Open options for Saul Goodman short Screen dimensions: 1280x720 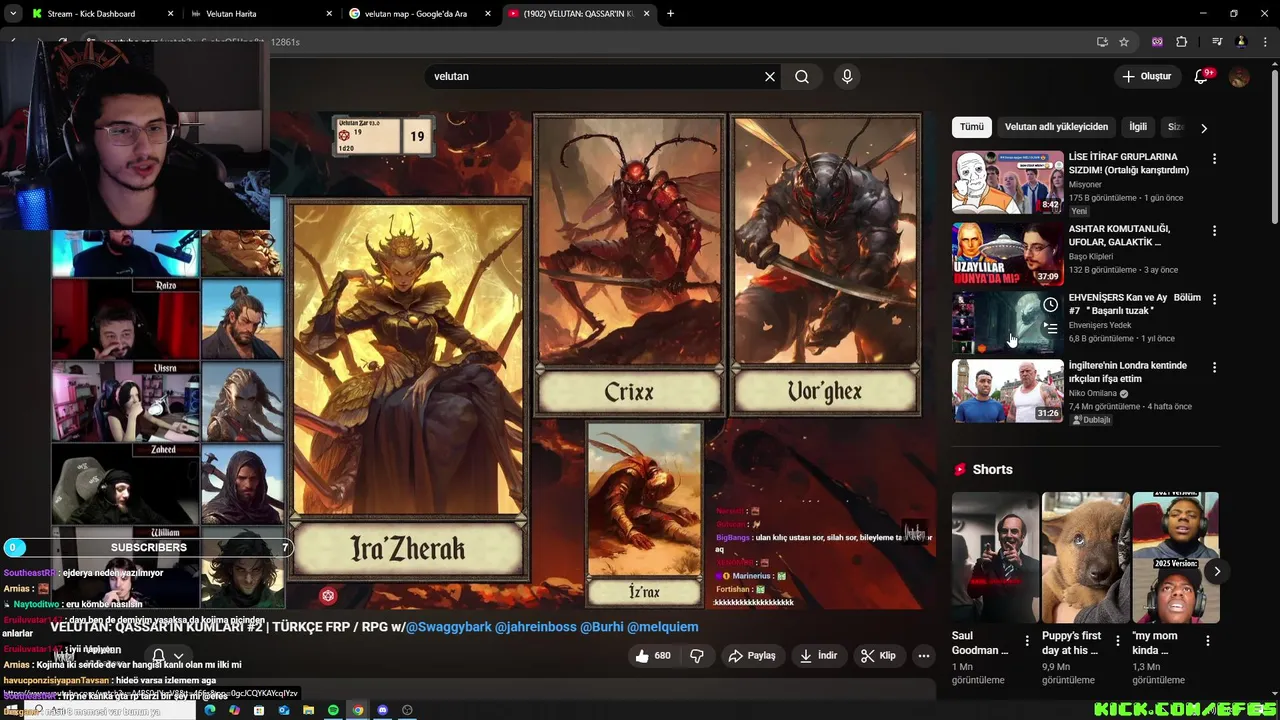[1027, 641]
